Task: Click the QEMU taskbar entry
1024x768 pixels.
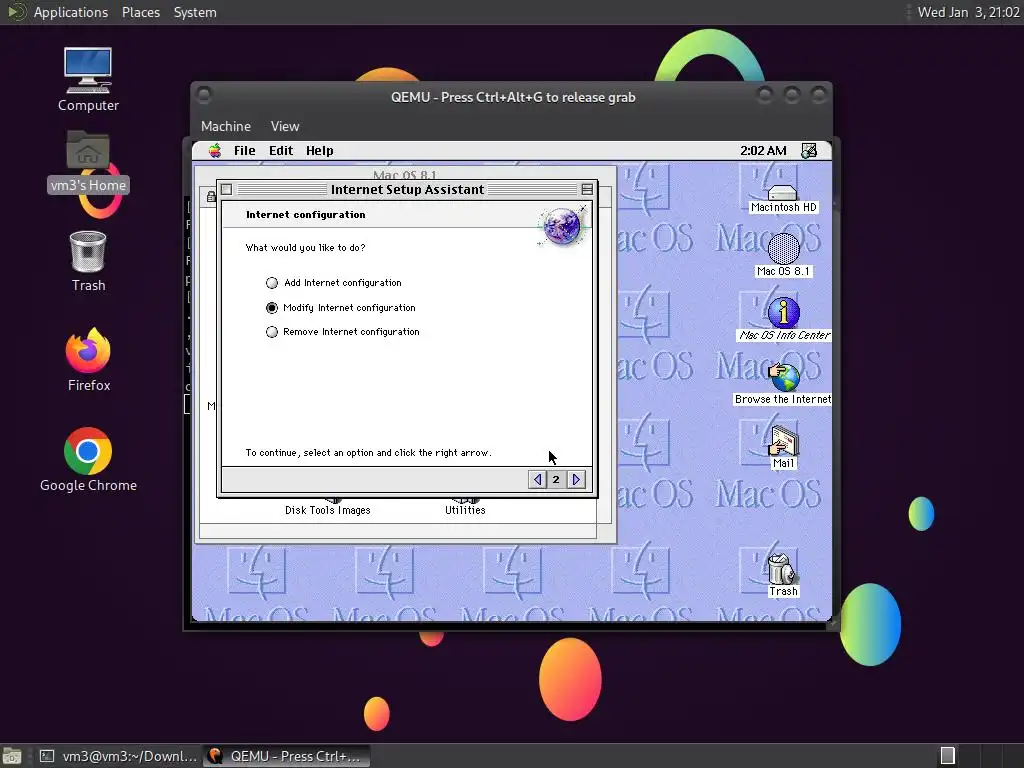Action: (x=285, y=756)
